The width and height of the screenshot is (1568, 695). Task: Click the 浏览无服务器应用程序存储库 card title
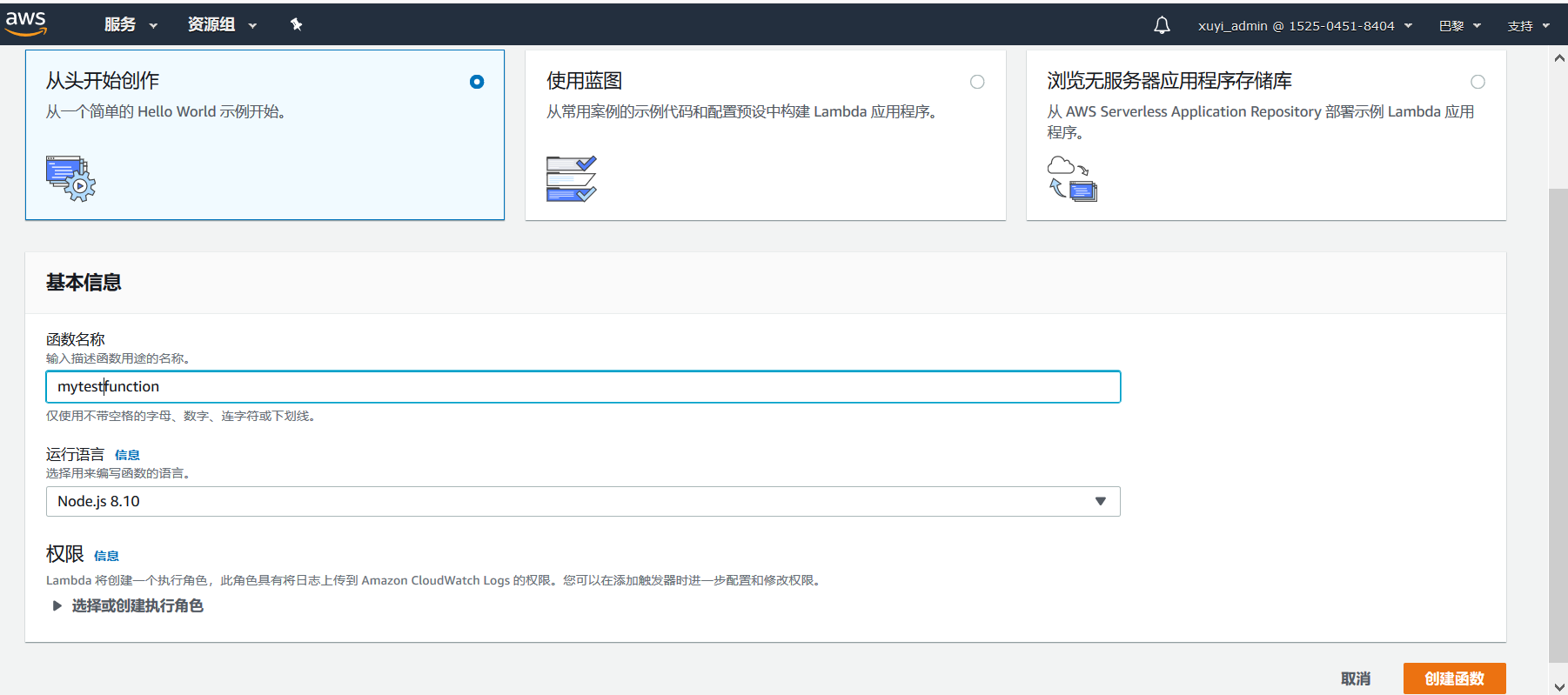[x=1169, y=81]
